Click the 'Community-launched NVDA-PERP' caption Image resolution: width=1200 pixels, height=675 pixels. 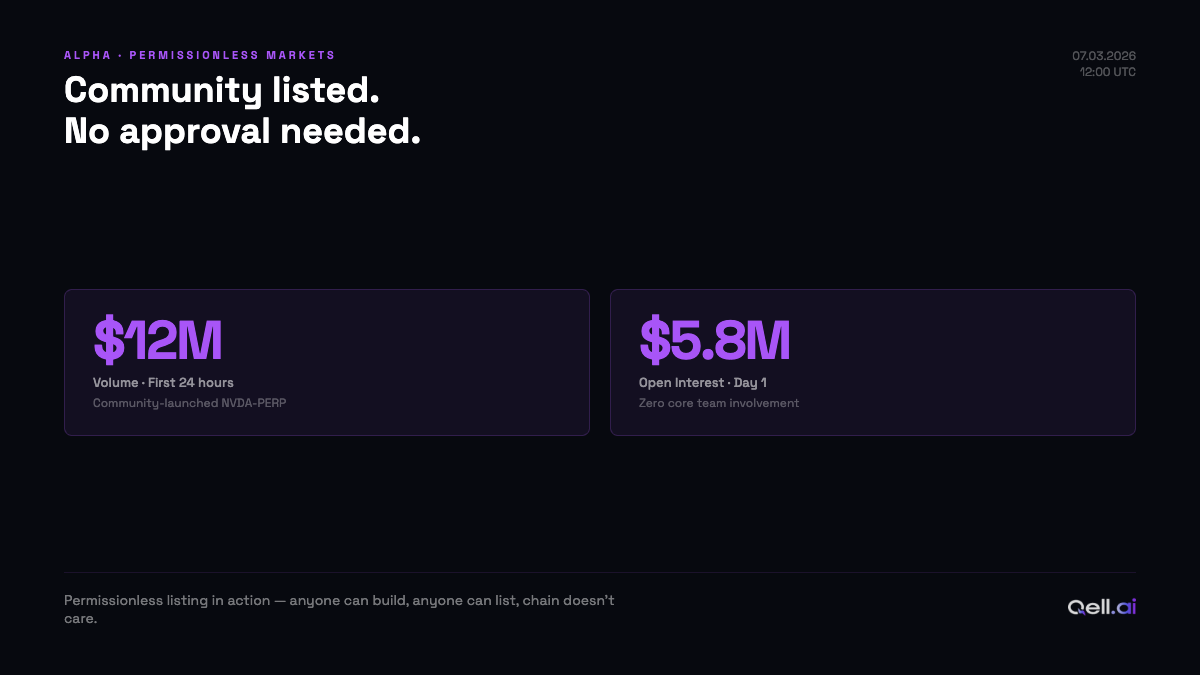pos(190,403)
